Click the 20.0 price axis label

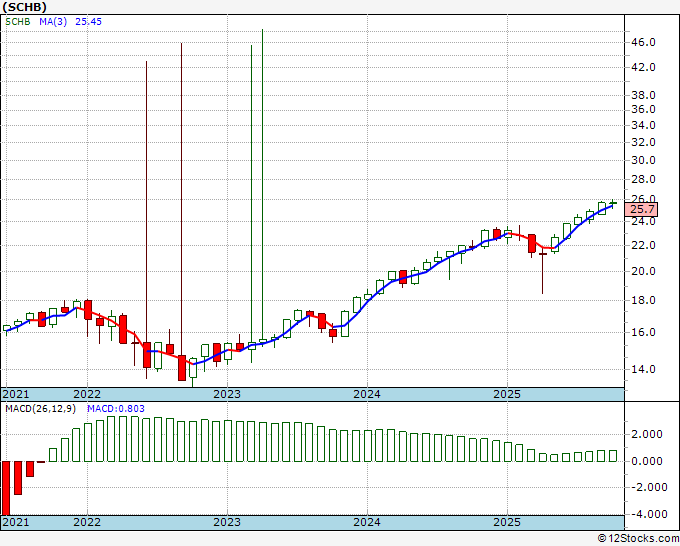(x=643, y=271)
